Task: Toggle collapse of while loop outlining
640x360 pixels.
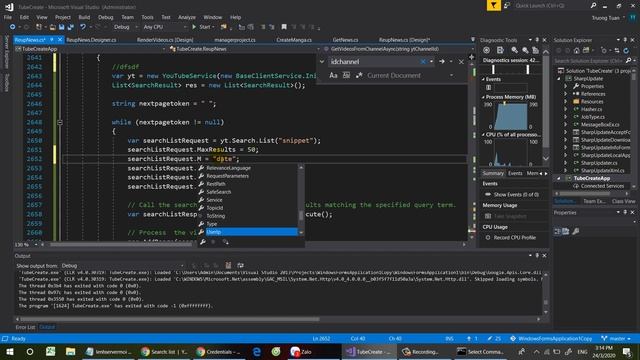Action: point(60,122)
